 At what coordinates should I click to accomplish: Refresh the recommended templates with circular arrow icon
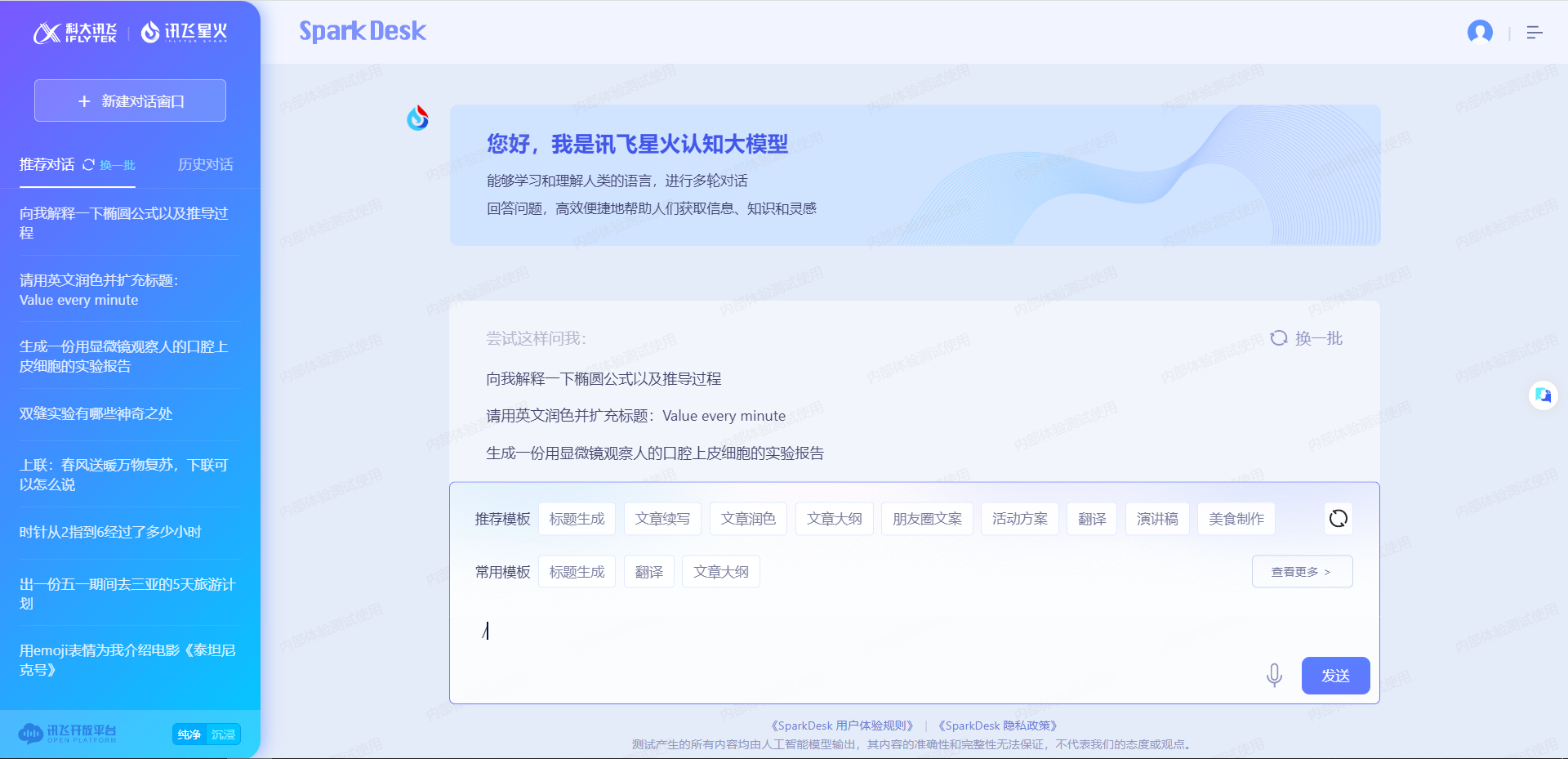[x=1339, y=518]
